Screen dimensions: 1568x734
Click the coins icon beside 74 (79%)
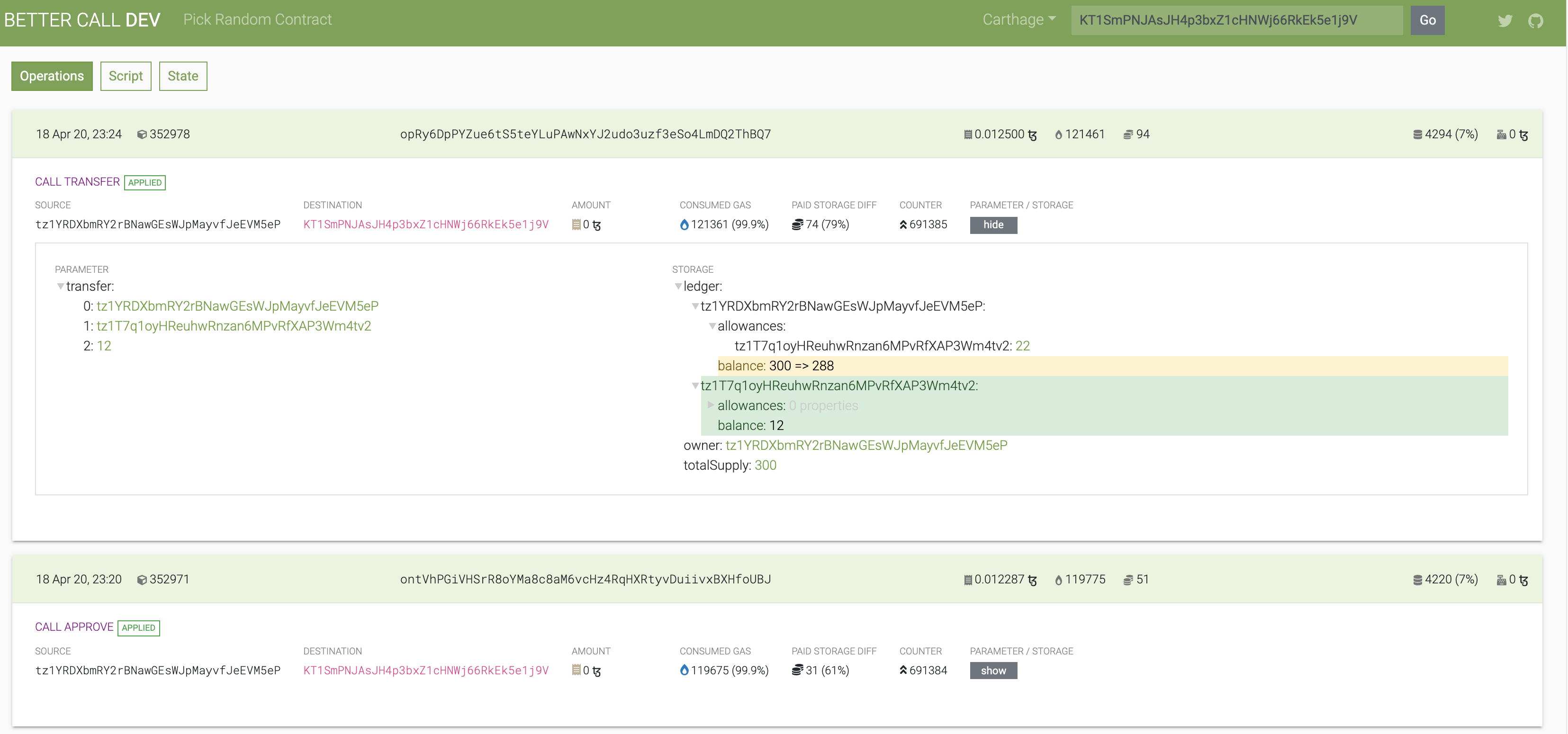[797, 224]
